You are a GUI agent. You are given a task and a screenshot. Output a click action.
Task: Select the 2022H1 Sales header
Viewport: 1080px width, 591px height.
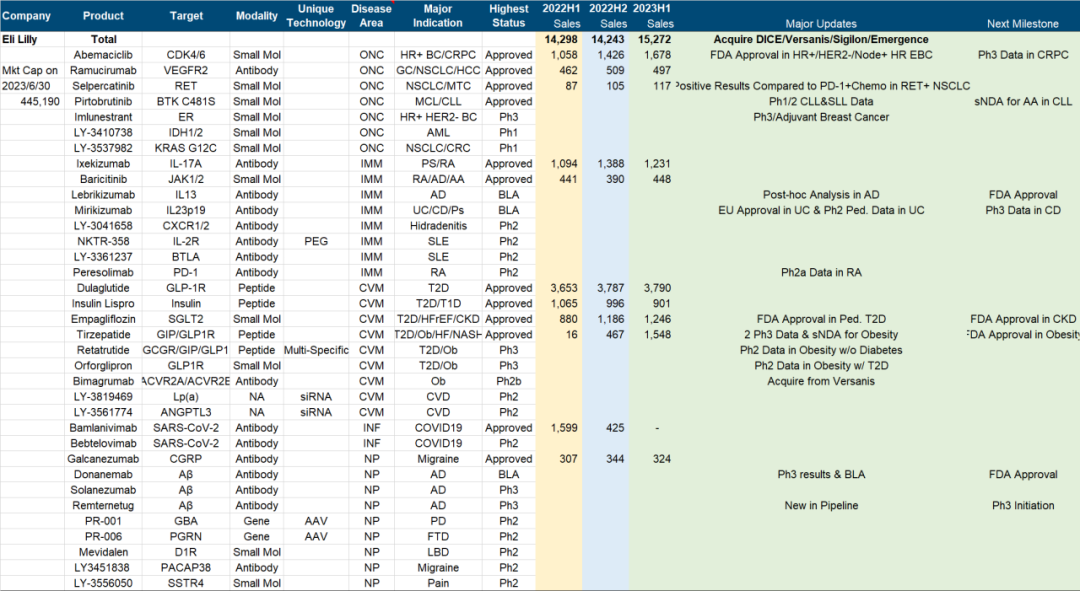(x=561, y=16)
